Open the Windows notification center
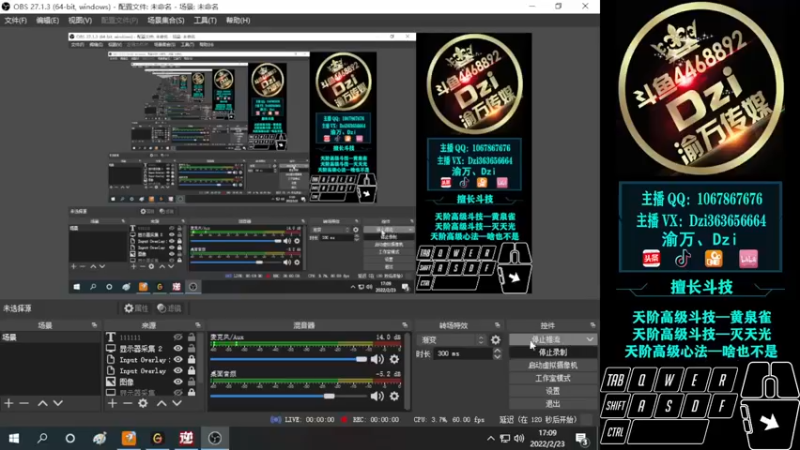This screenshot has width=800, height=450. (582, 439)
